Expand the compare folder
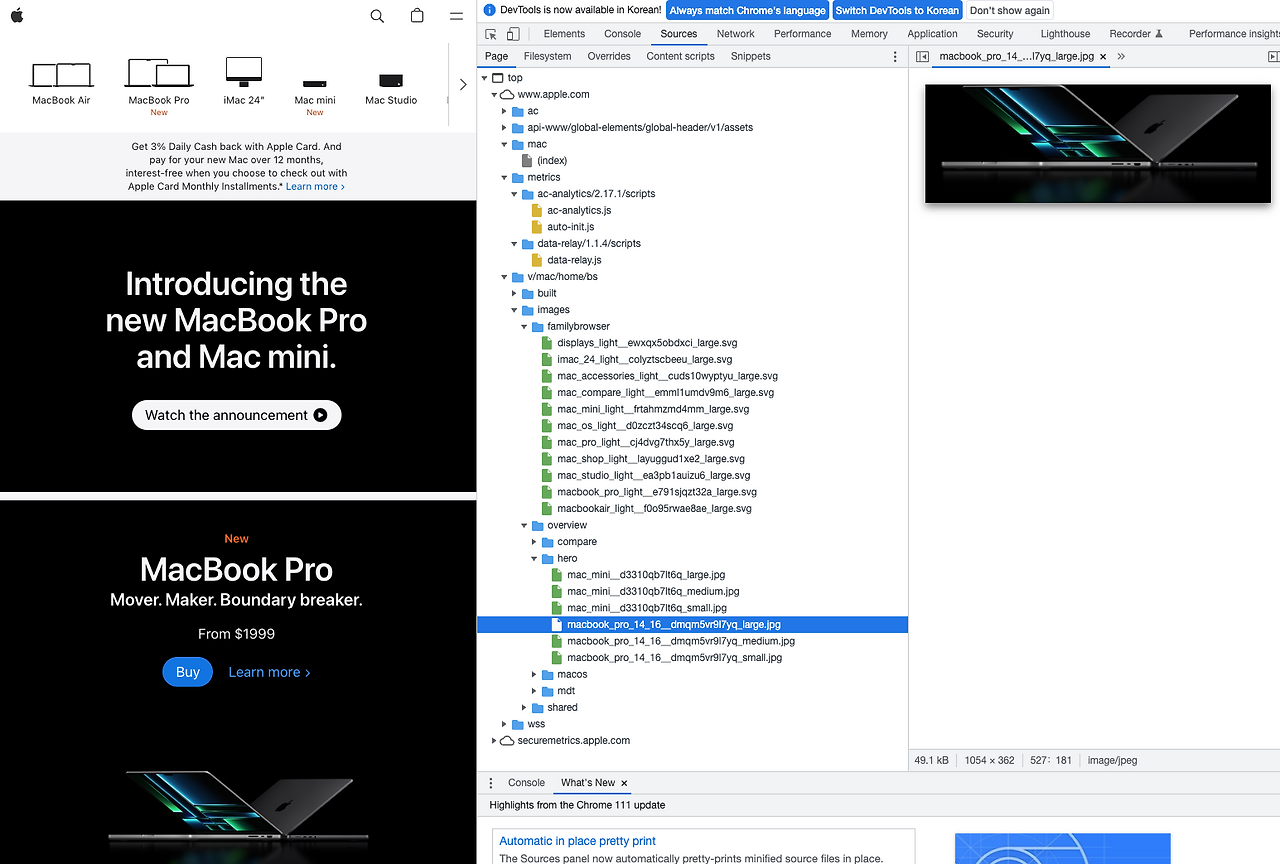 coord(534,542)
